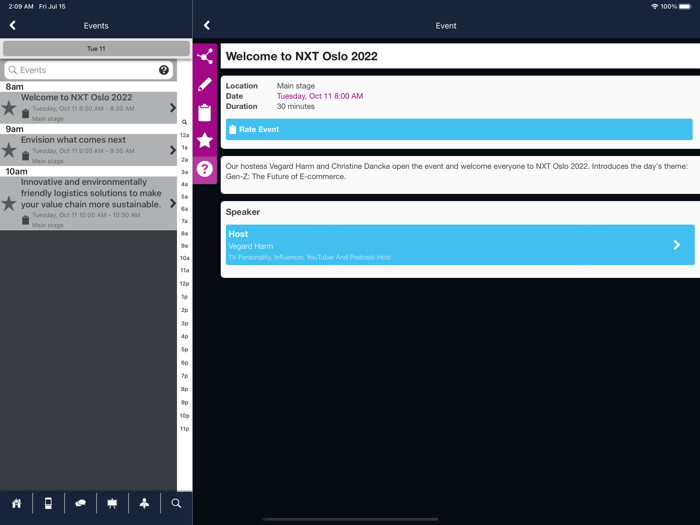Open the question mark help in magenta sidebar
Viewport: 700px width, 525px height.
(x=205, y=169)
